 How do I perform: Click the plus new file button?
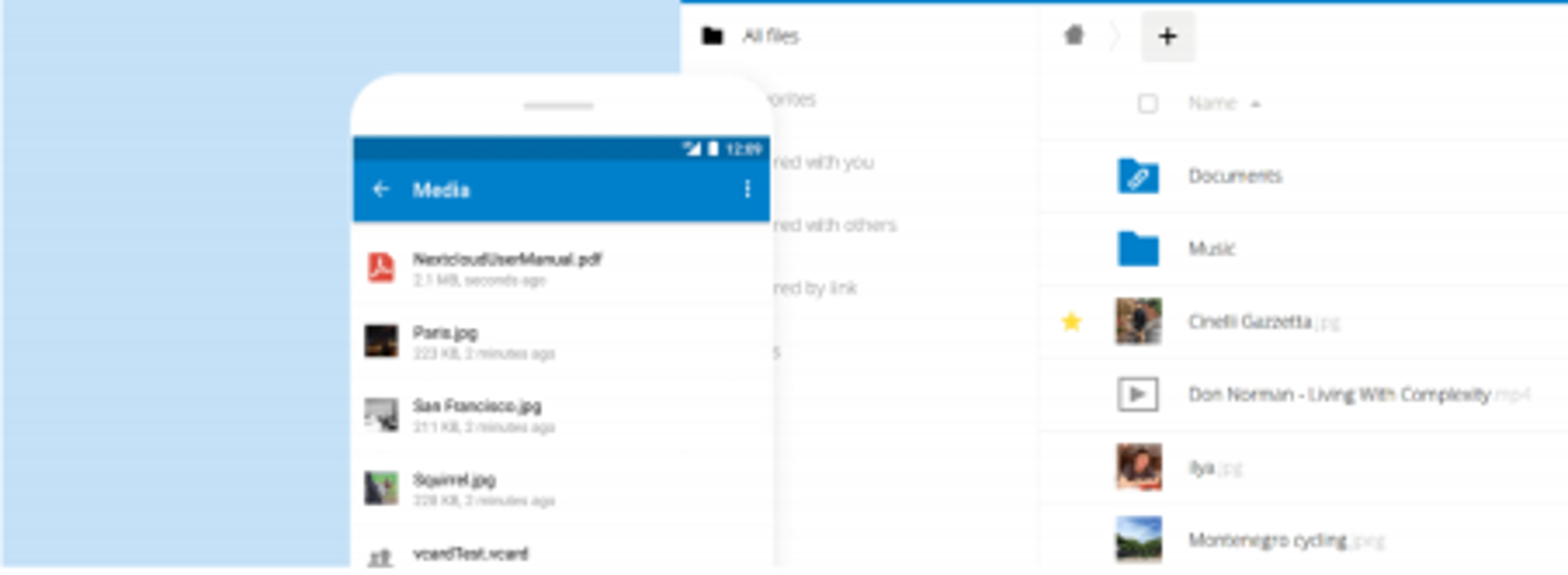tap(1168, 36)
